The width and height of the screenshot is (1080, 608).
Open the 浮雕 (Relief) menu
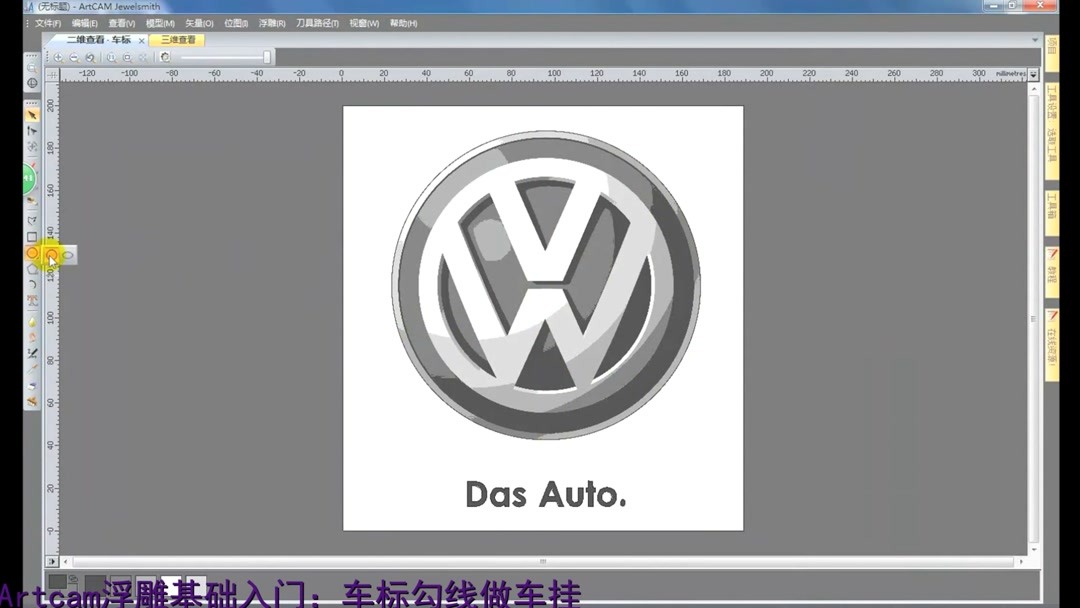[x=272, y=22]
